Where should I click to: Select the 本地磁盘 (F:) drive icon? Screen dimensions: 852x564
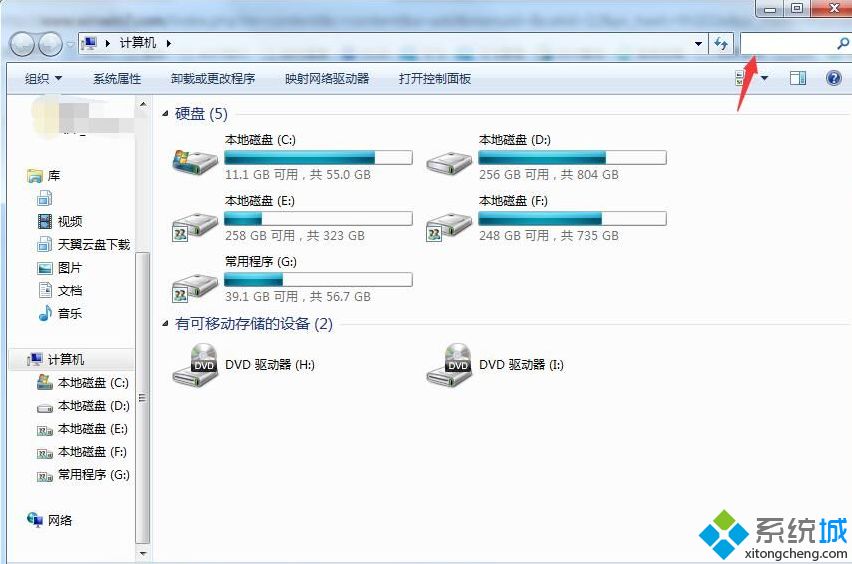(x=449, y=227)
